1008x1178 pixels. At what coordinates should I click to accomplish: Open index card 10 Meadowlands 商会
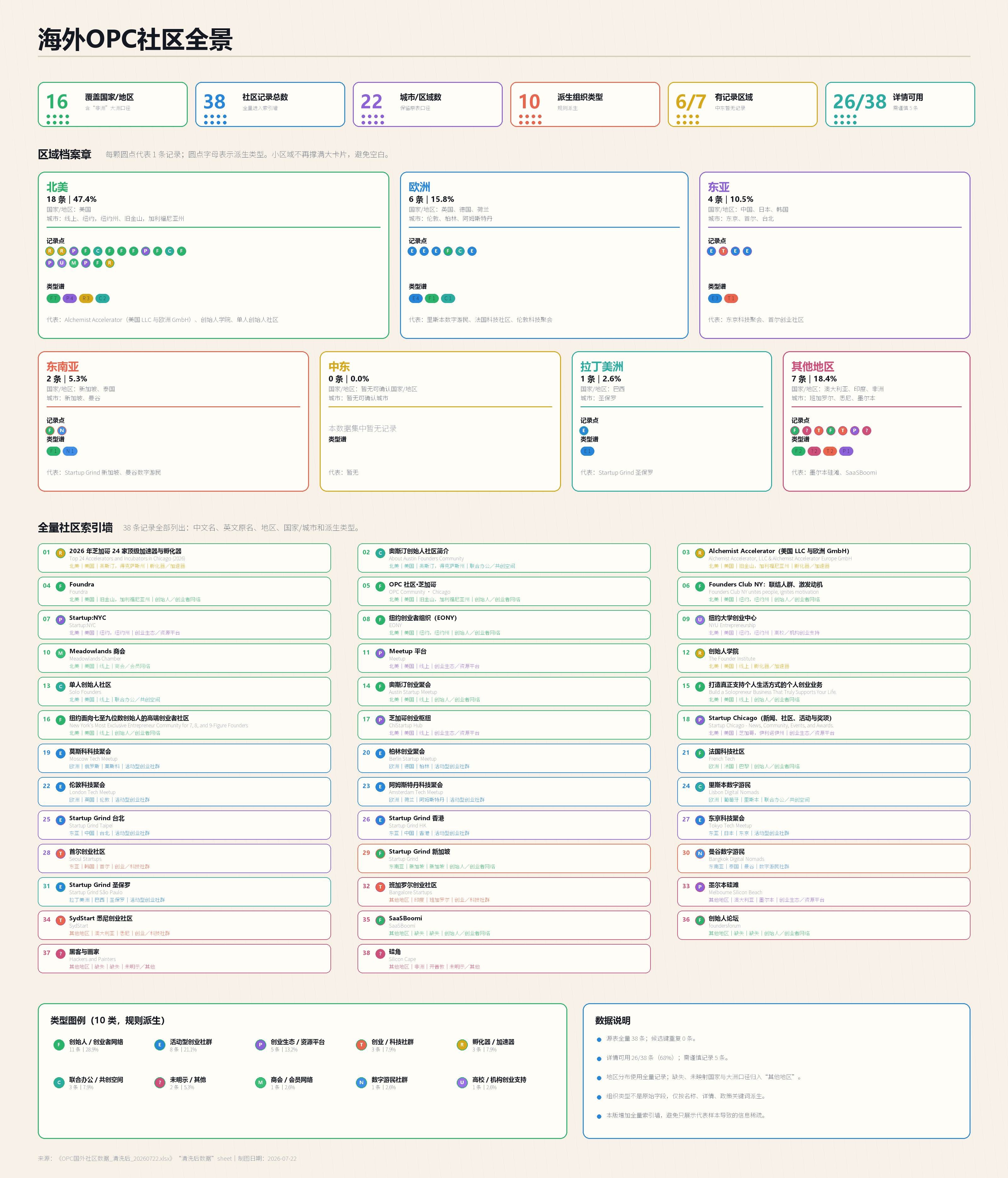[x=184, y=658]
